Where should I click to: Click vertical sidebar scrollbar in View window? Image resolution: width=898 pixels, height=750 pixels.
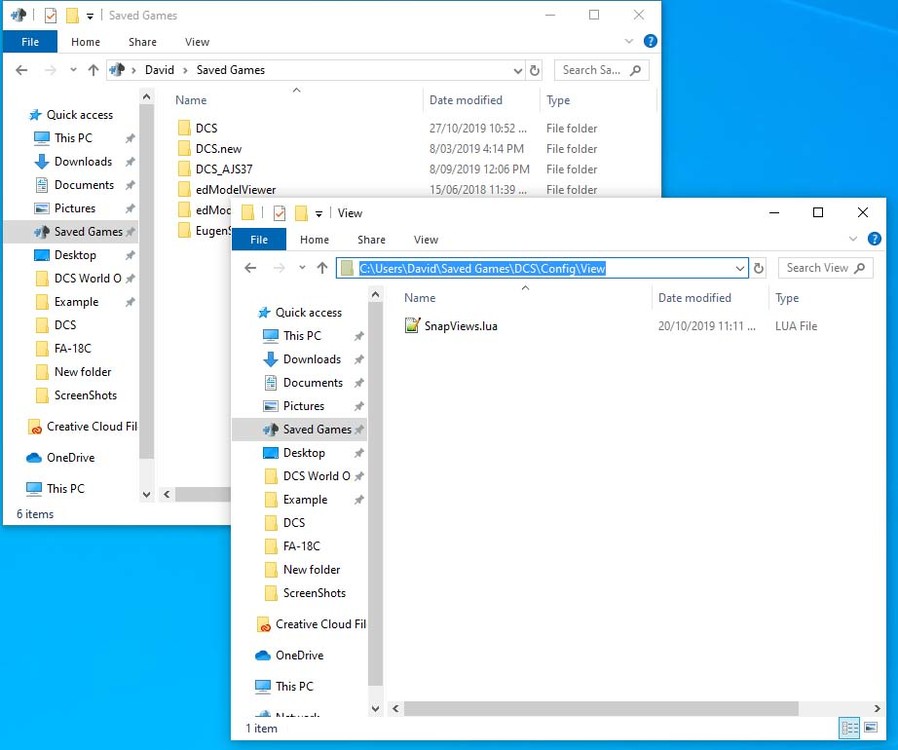click(375, 493)
